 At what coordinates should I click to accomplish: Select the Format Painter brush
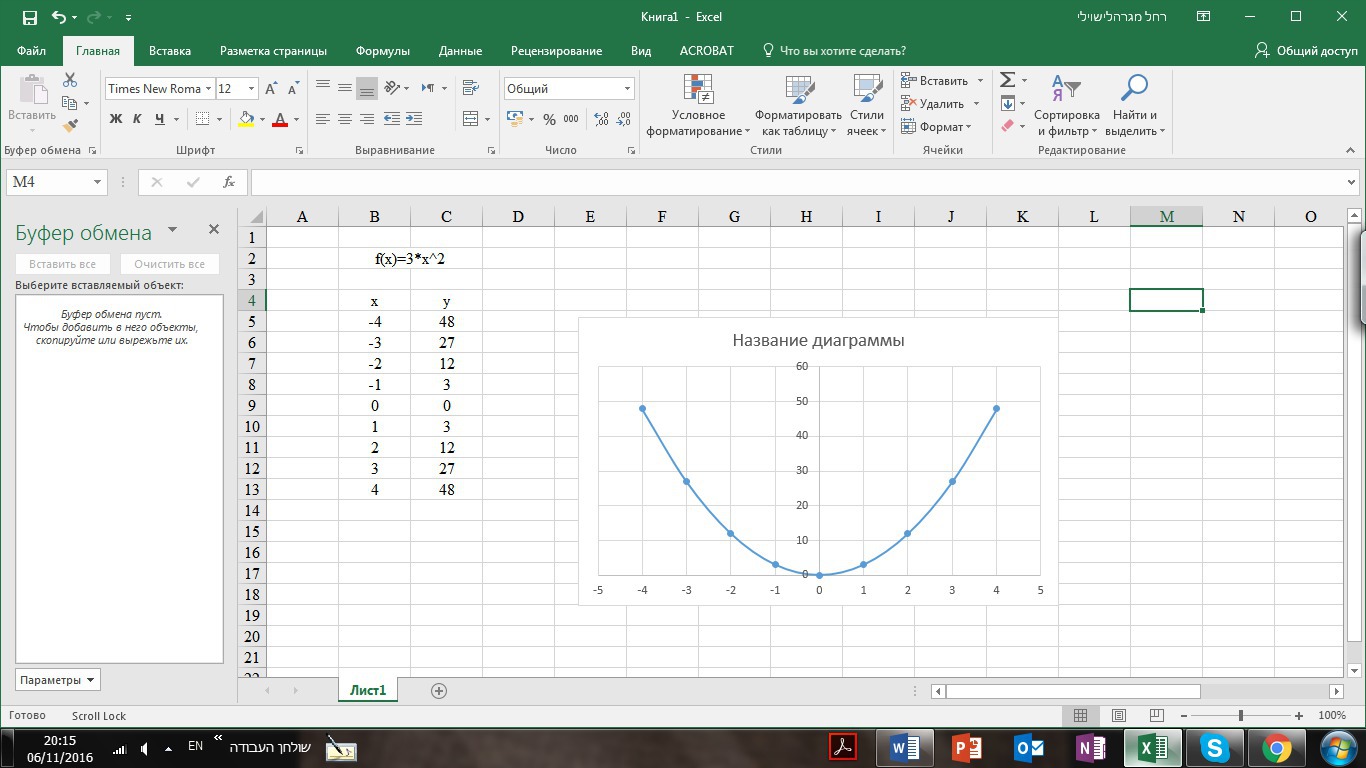(70, 126)
